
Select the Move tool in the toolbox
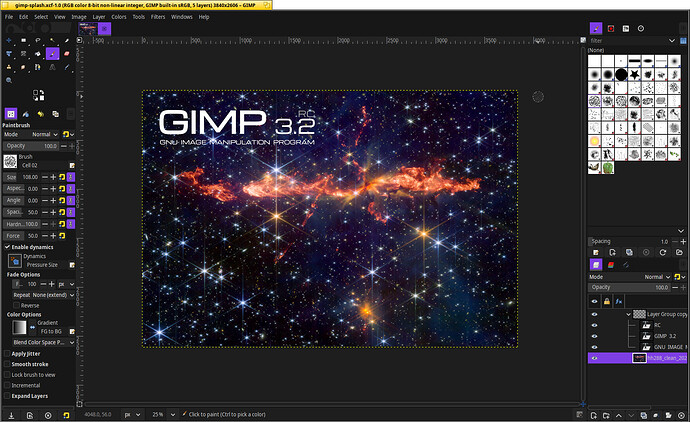coord(9,40)
